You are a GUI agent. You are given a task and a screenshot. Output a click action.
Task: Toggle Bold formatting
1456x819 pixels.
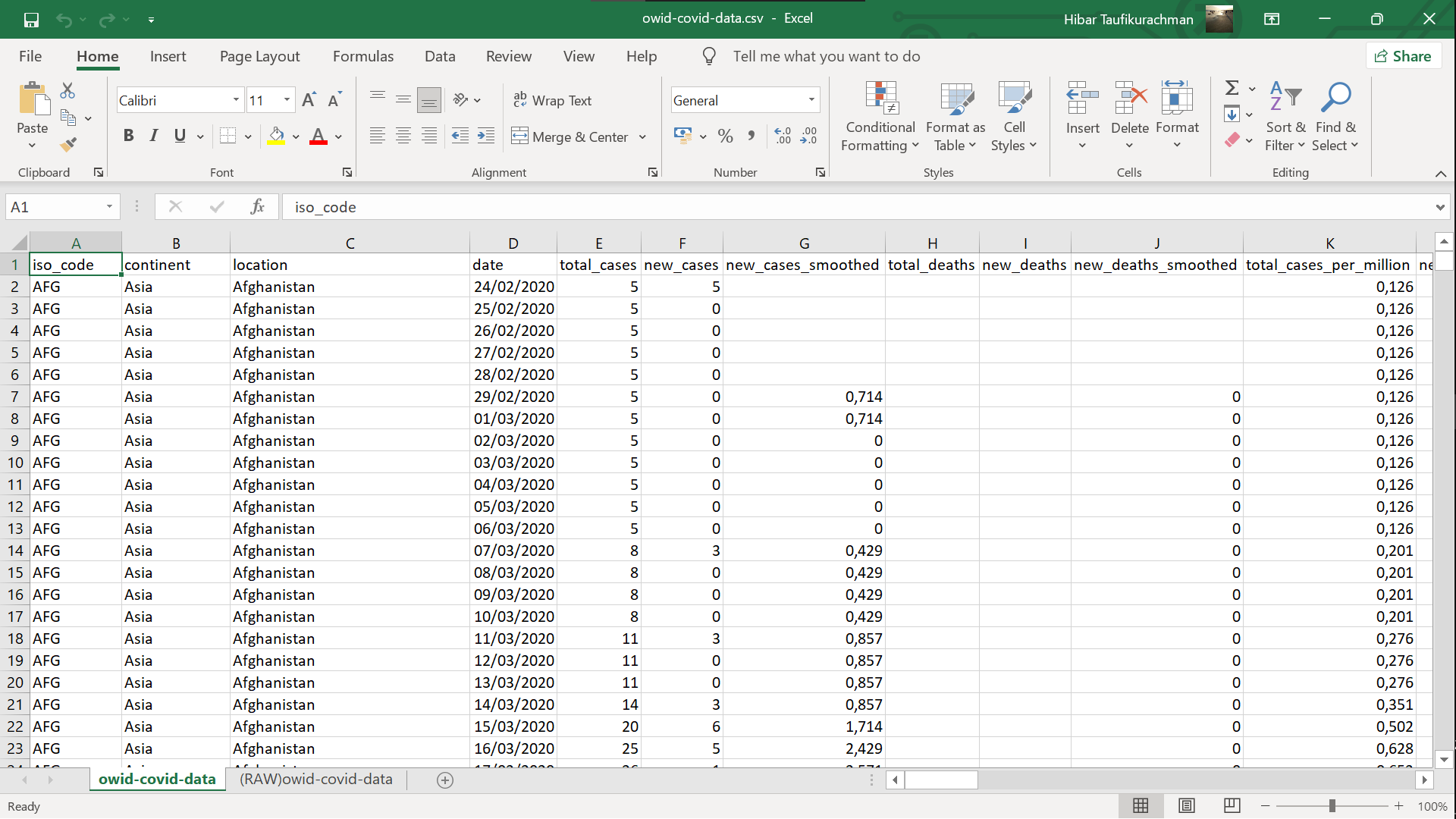click(x=128, y=136)
